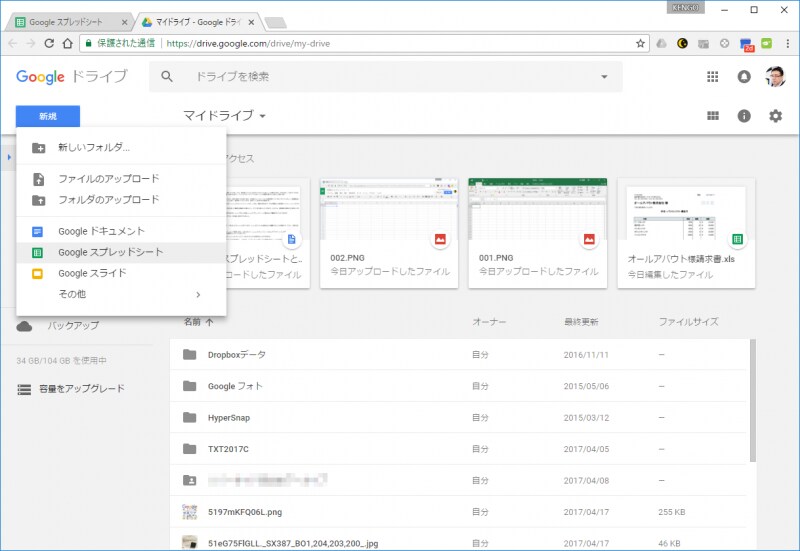Click the オーナー column header
The height and width of the screenshot is (551, 800).
[x=489, y=322]
